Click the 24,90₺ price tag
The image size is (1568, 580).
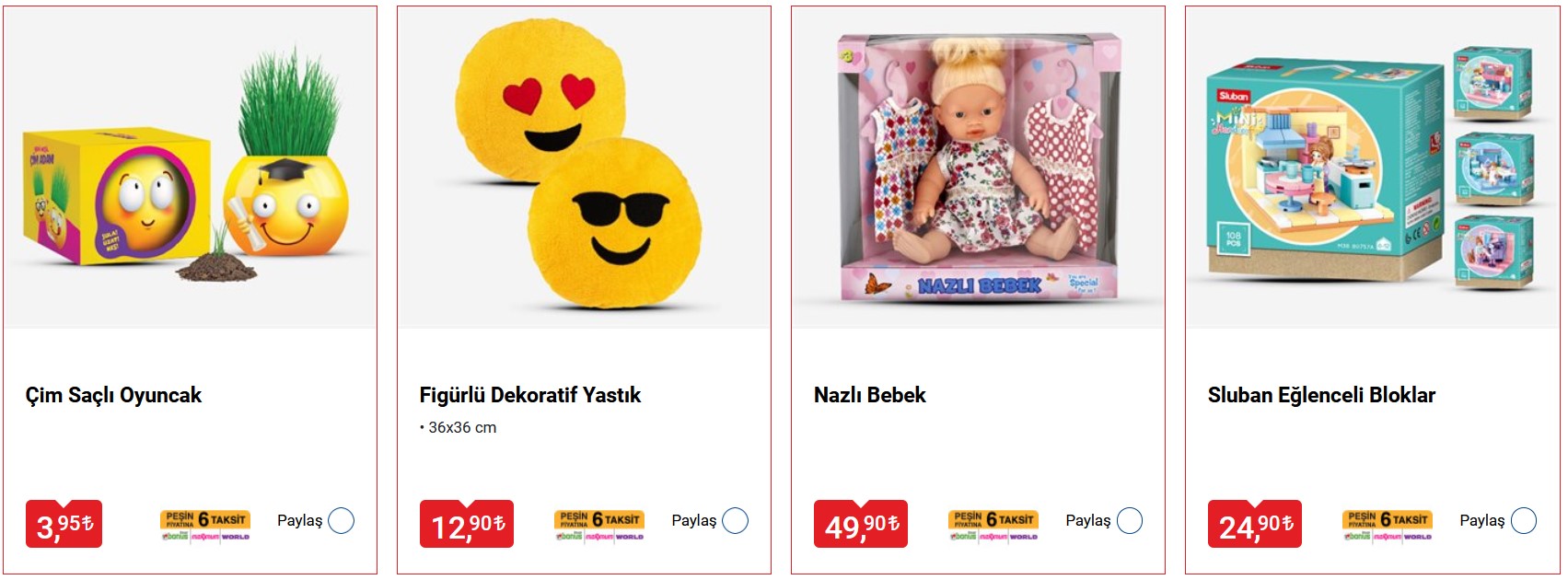[1255, 524]
